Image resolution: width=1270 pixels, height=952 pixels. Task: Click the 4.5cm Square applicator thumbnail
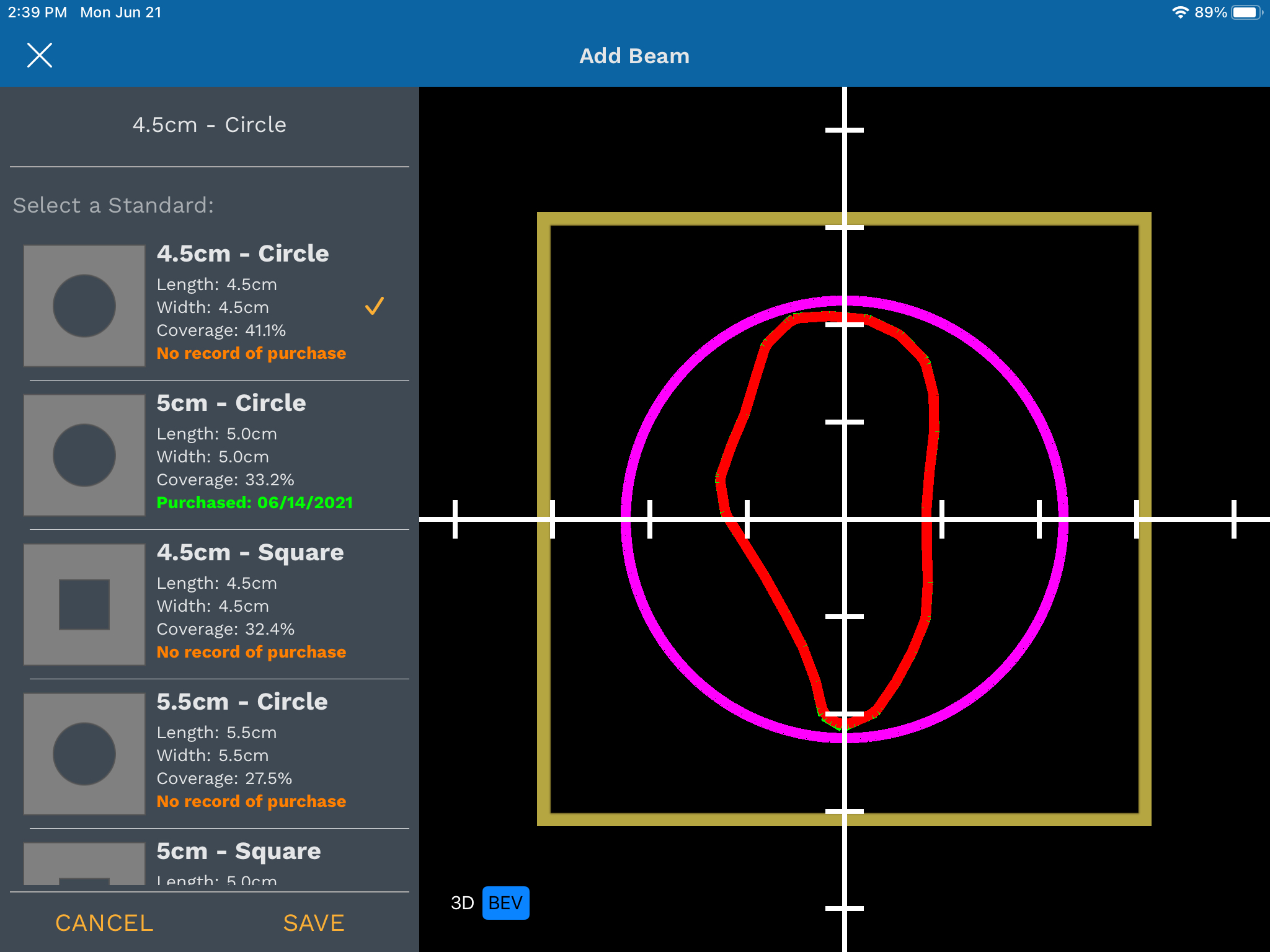pyautogui.click(x=84, y=604)
